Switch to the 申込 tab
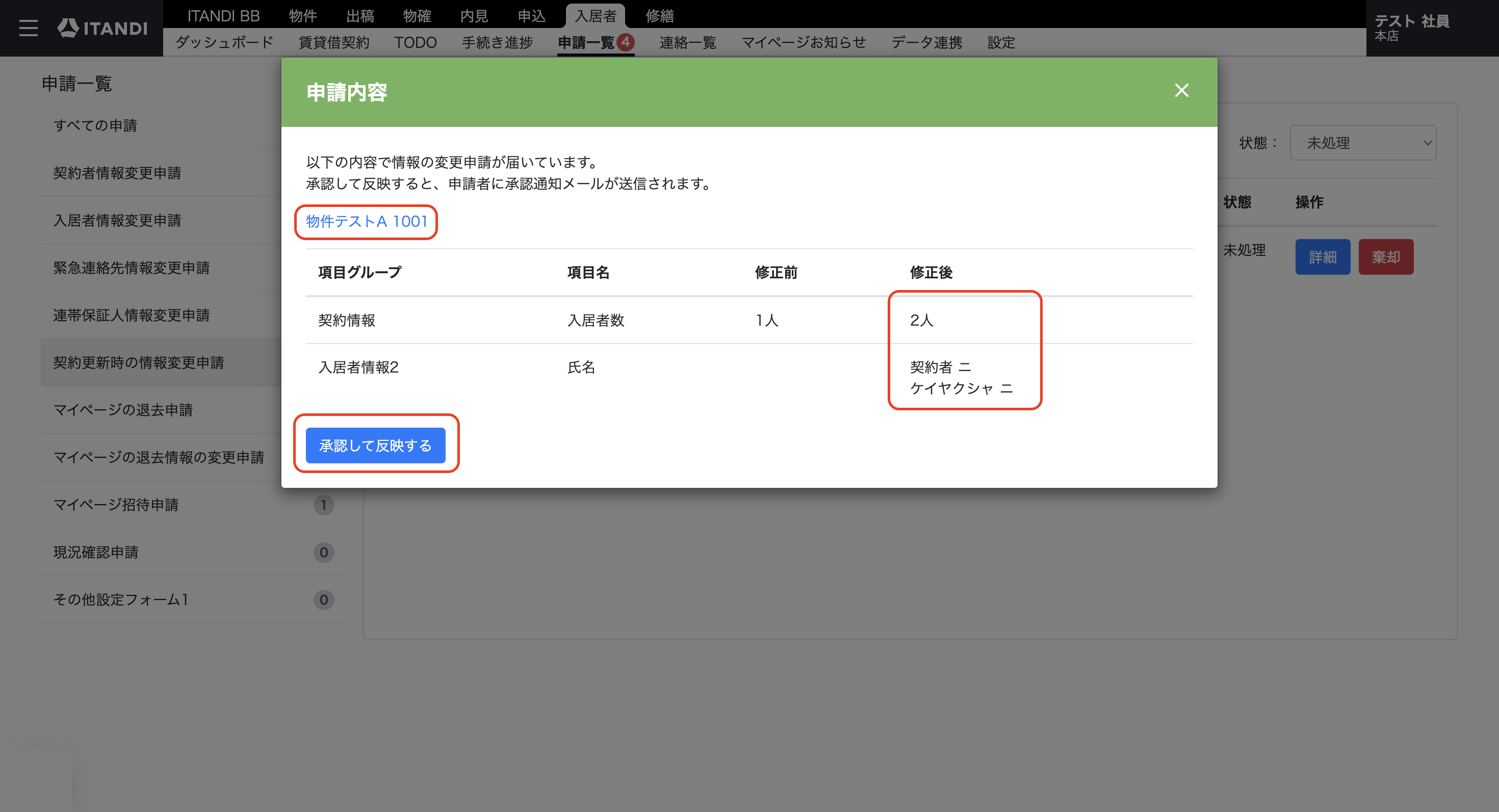The image size is (1499, 812). (531, 16)
